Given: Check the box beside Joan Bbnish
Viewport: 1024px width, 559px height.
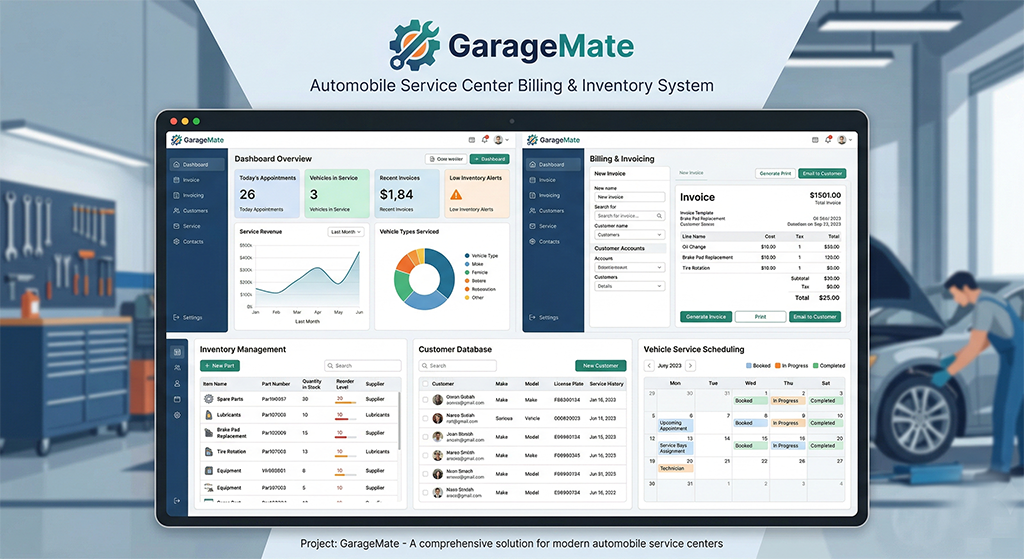Looking at the screenshot, I should point(425,437).
